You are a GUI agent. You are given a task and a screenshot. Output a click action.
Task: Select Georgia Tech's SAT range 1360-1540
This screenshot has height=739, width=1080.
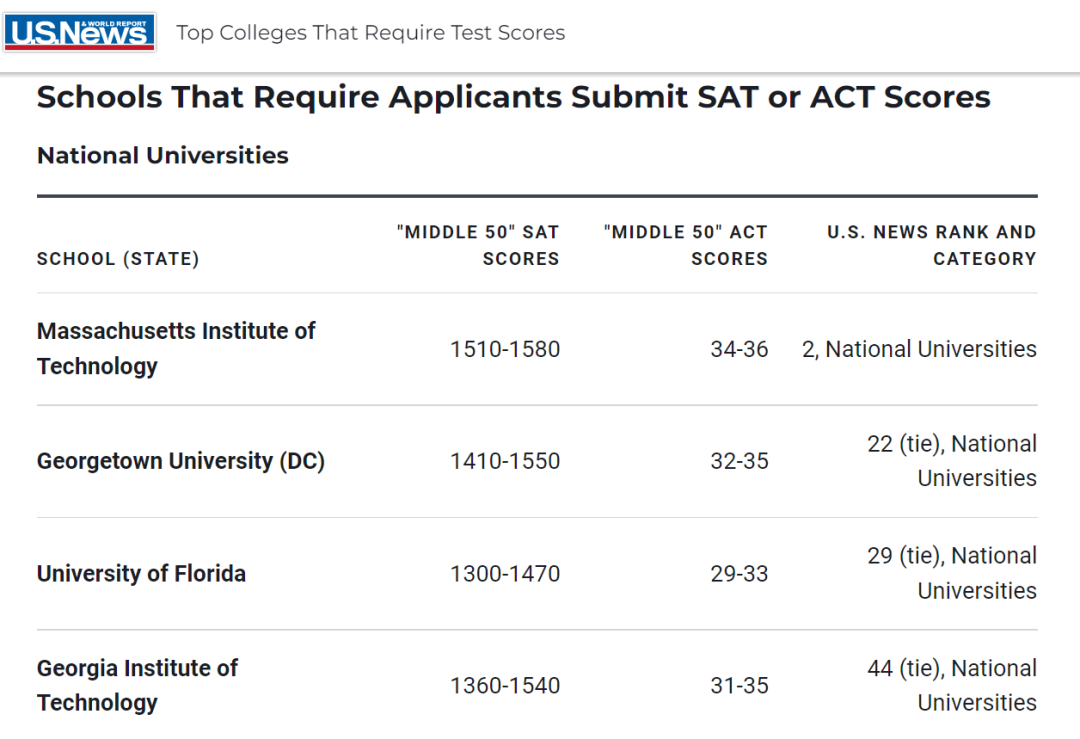tap(505, 686)
